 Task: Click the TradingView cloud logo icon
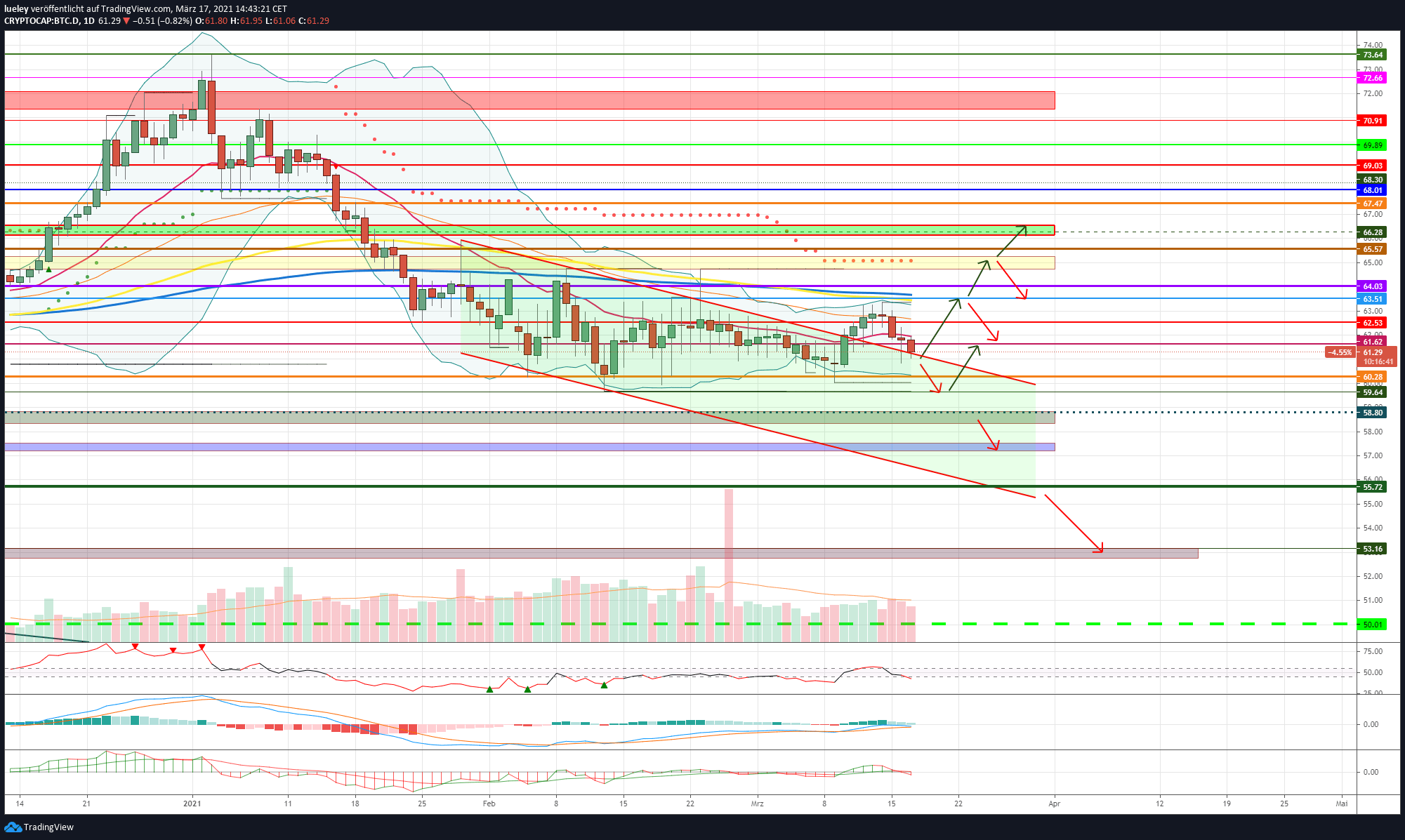point(13,827)
